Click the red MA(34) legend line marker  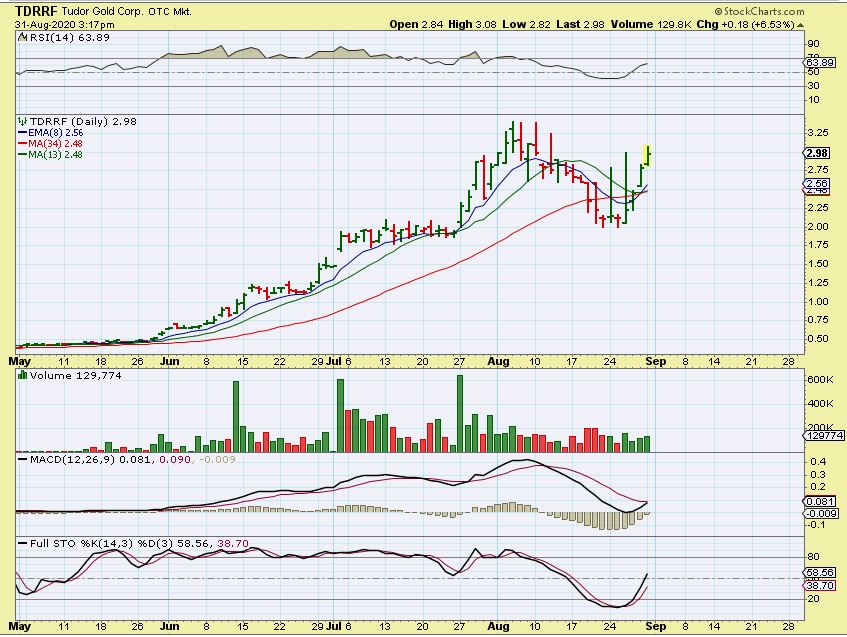[x=23, y=143]
